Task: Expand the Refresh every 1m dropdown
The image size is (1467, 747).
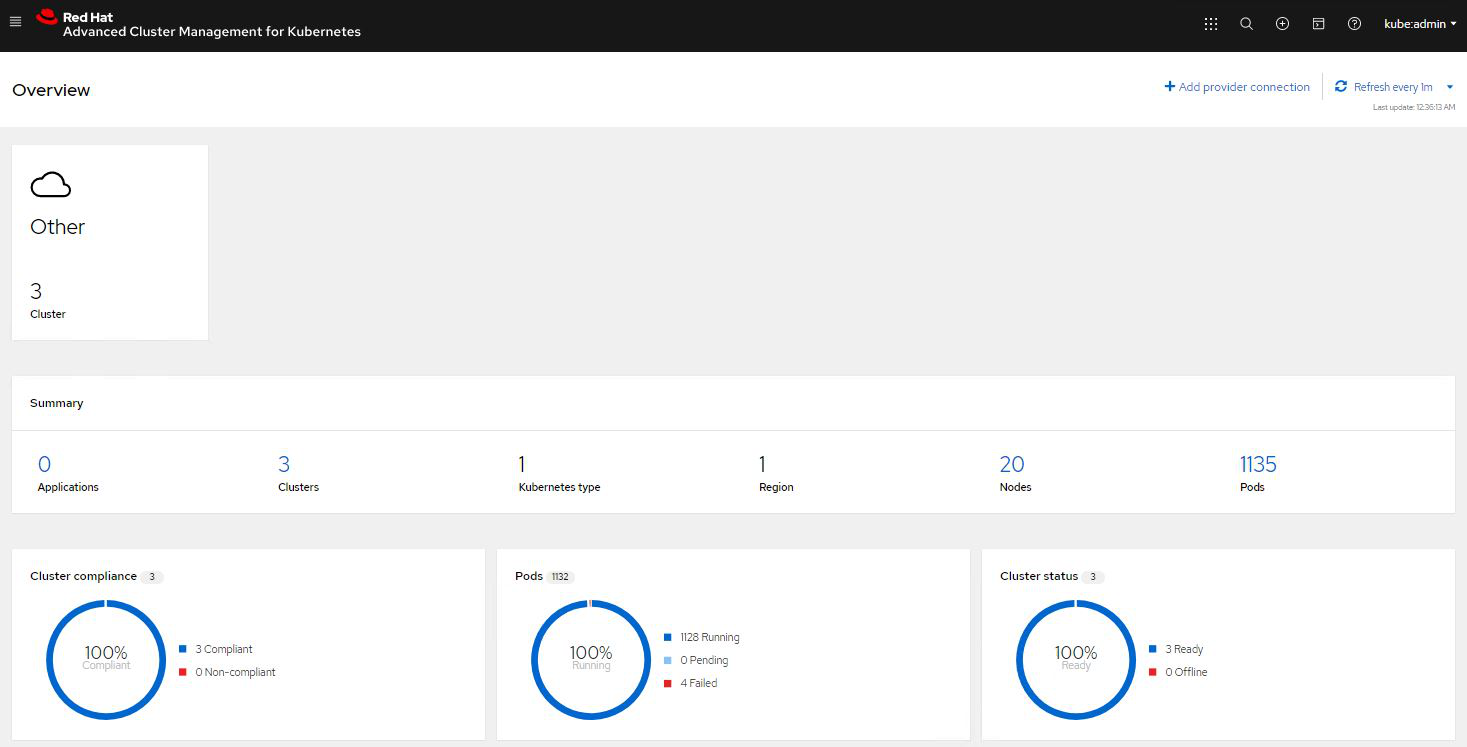Action: tap(1450, 87)
